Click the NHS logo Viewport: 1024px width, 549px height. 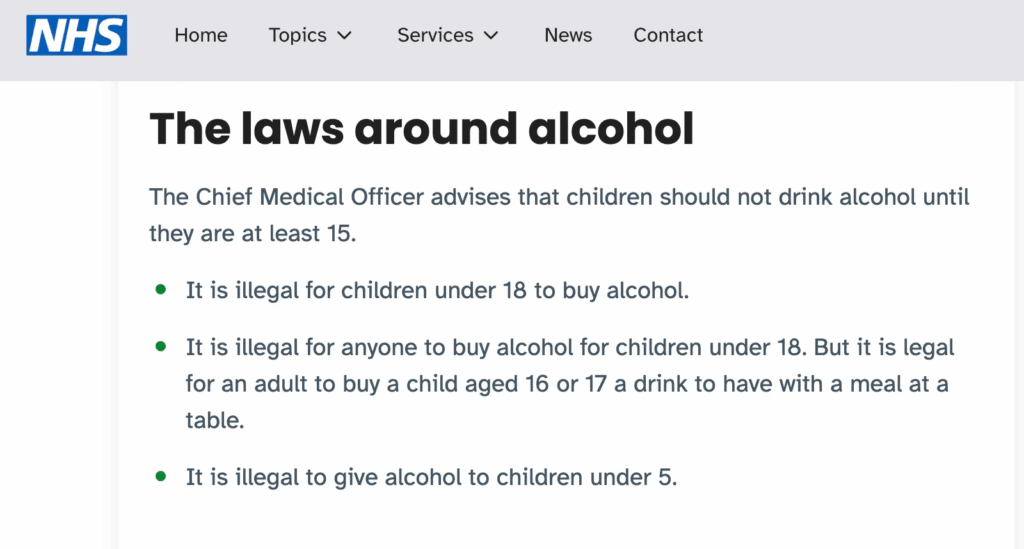[x=76, y=35]
